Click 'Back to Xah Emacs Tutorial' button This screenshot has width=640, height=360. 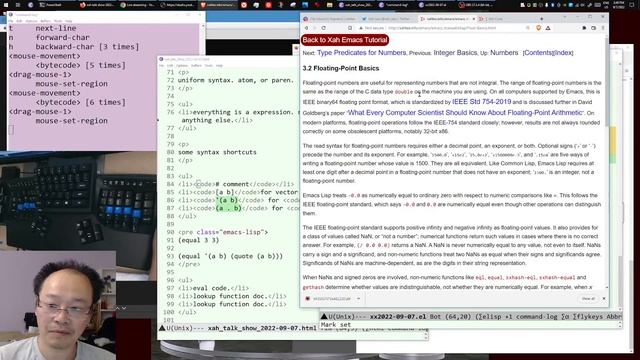click(x=344, y=40)
